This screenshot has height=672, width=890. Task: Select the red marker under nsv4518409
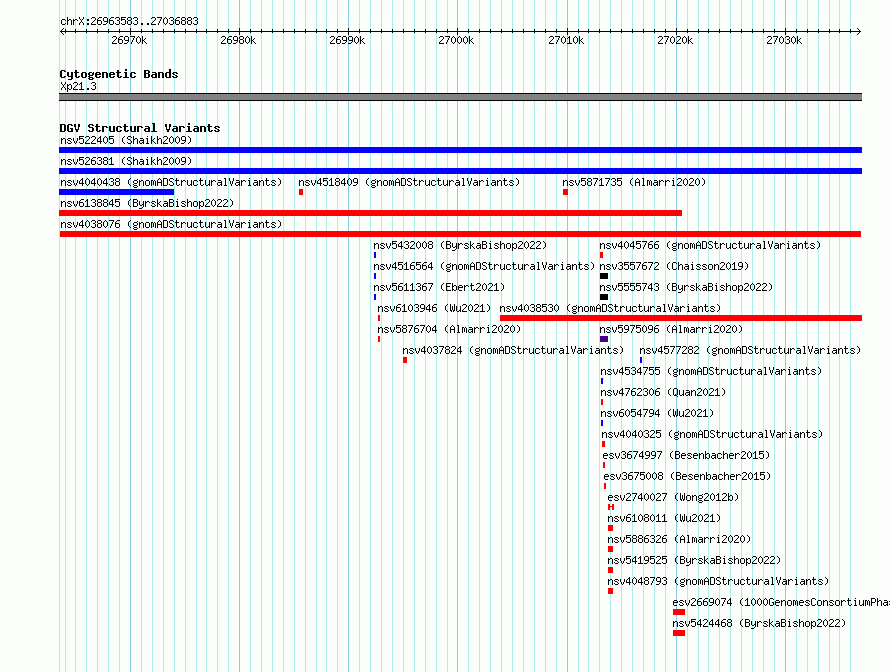pyautogui.click(x=301, y=192)
